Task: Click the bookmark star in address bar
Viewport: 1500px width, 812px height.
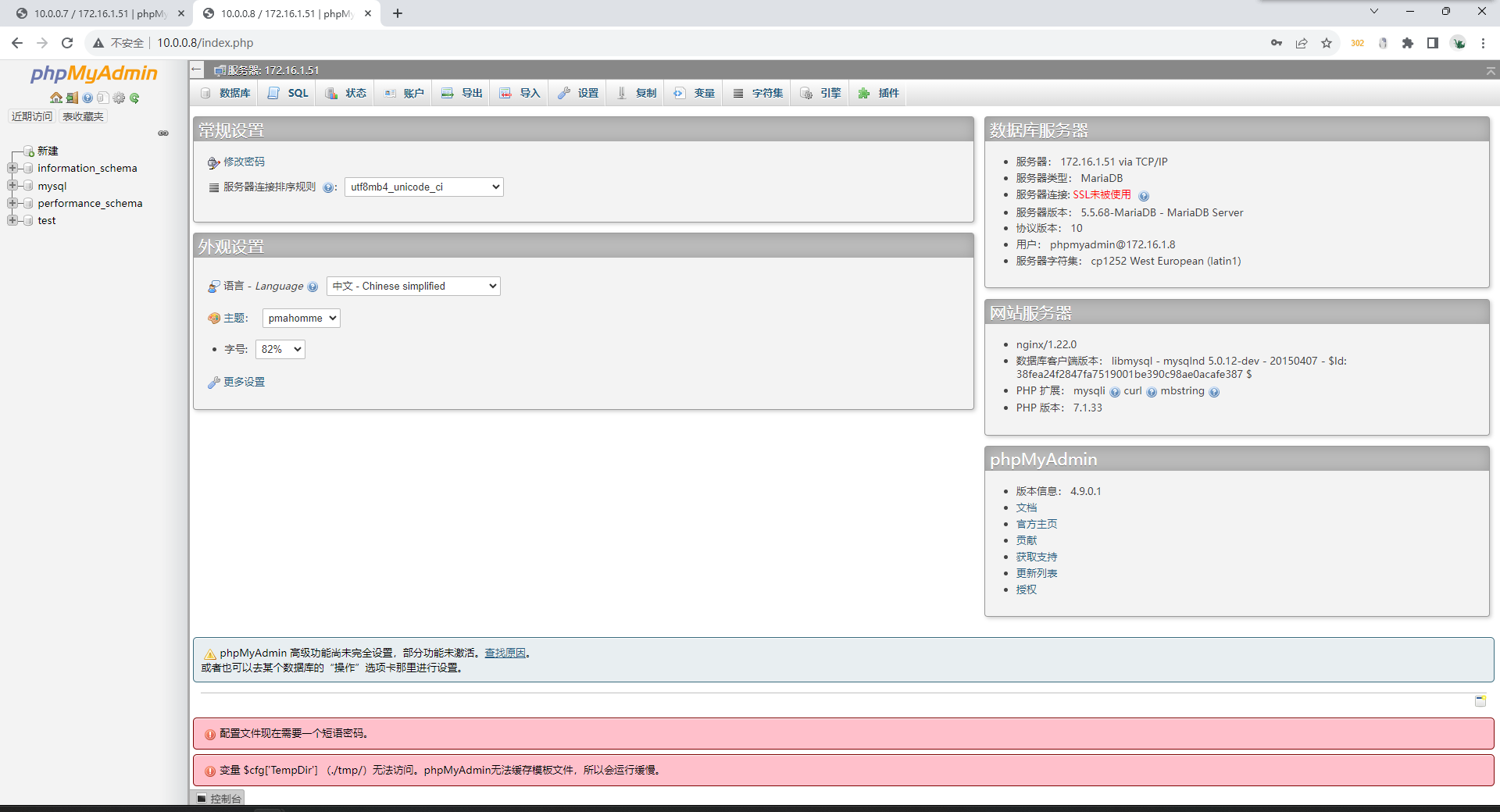Action: tap(1327, 43)
